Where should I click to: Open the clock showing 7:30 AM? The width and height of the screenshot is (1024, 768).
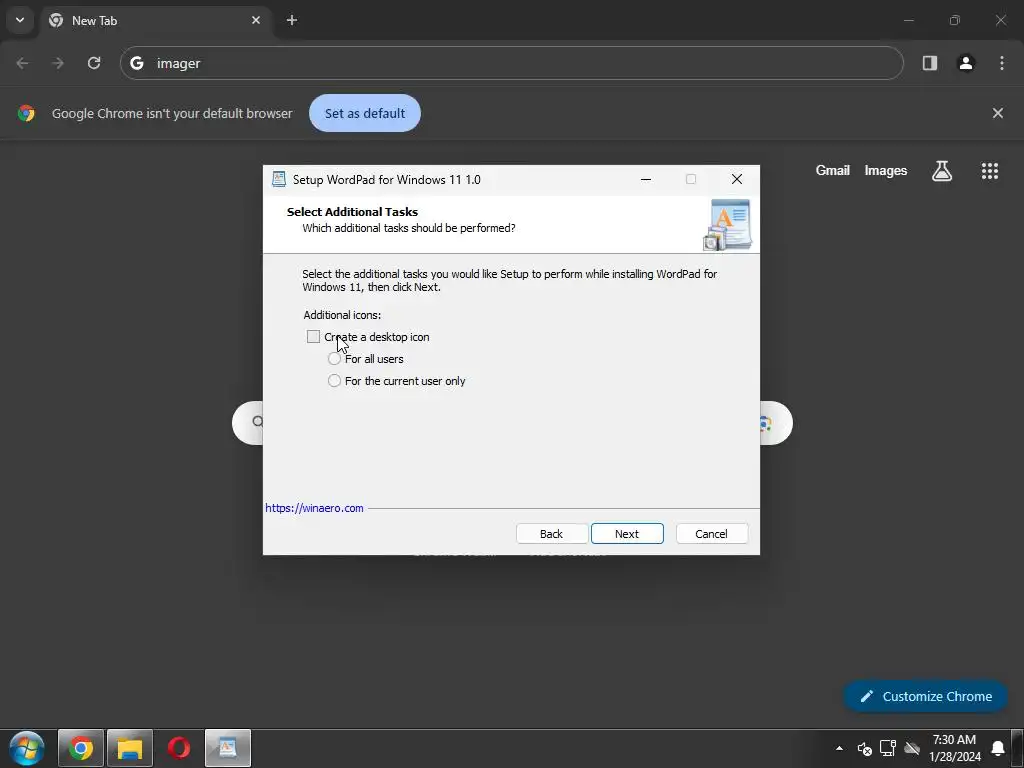(x=955, y=748)
